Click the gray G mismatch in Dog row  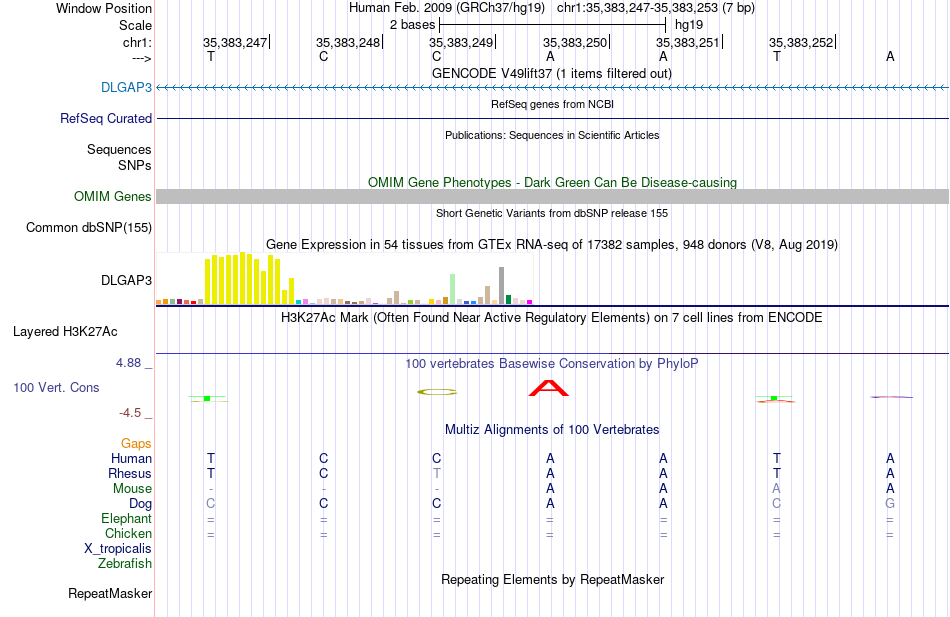pos(890,504)
